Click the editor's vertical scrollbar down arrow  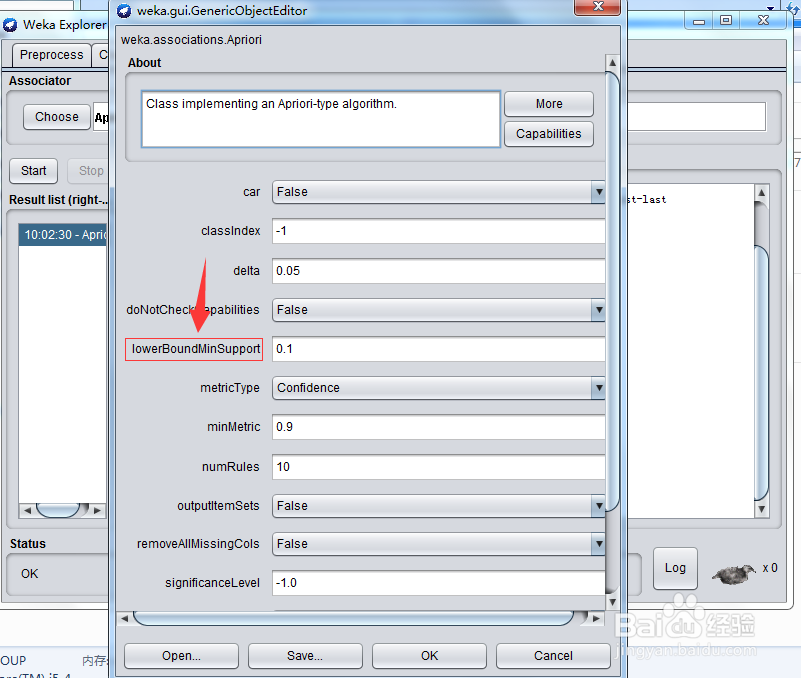tap(612, 602)
